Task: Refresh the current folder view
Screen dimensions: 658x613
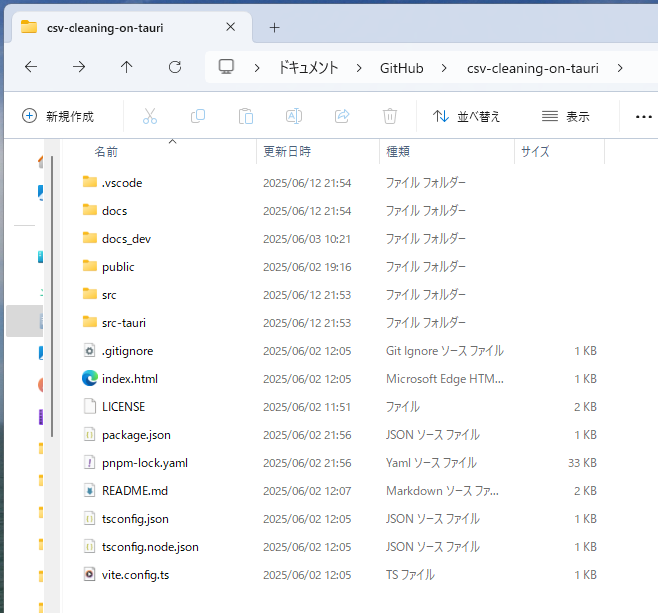Action: tap(175, 67)
